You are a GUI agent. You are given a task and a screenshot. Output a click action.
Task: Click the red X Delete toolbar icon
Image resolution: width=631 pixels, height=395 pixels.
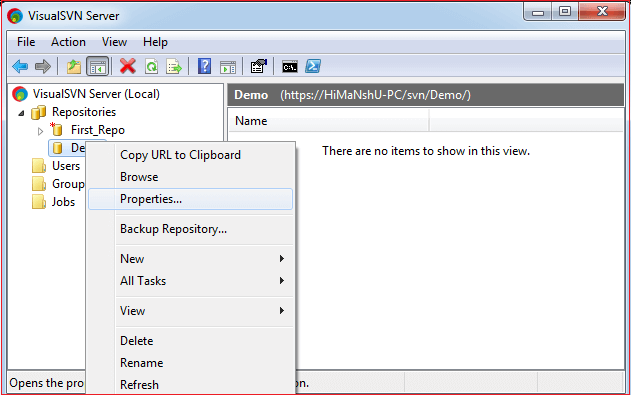(x=128, y=66)
